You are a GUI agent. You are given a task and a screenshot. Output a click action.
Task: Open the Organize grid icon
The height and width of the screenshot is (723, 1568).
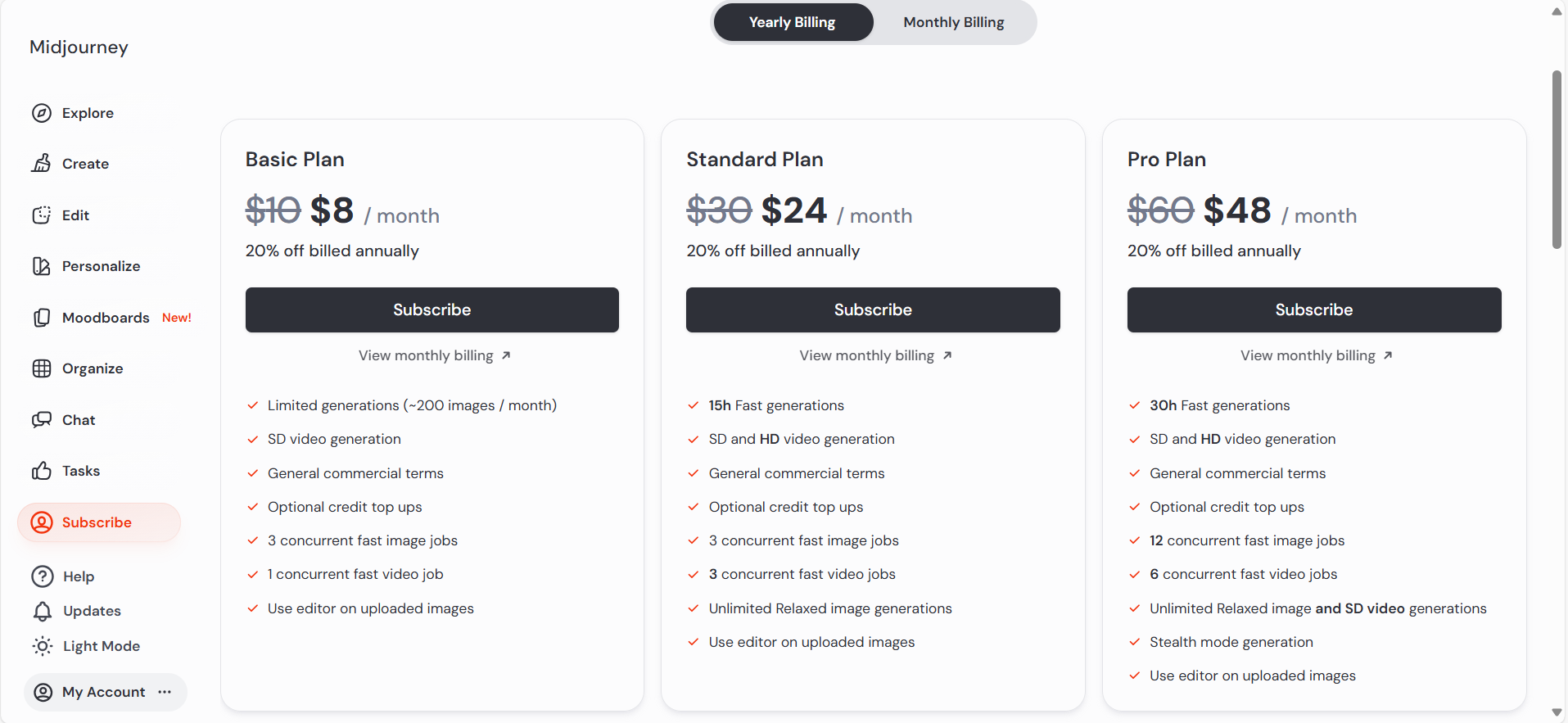click(42, 368)
